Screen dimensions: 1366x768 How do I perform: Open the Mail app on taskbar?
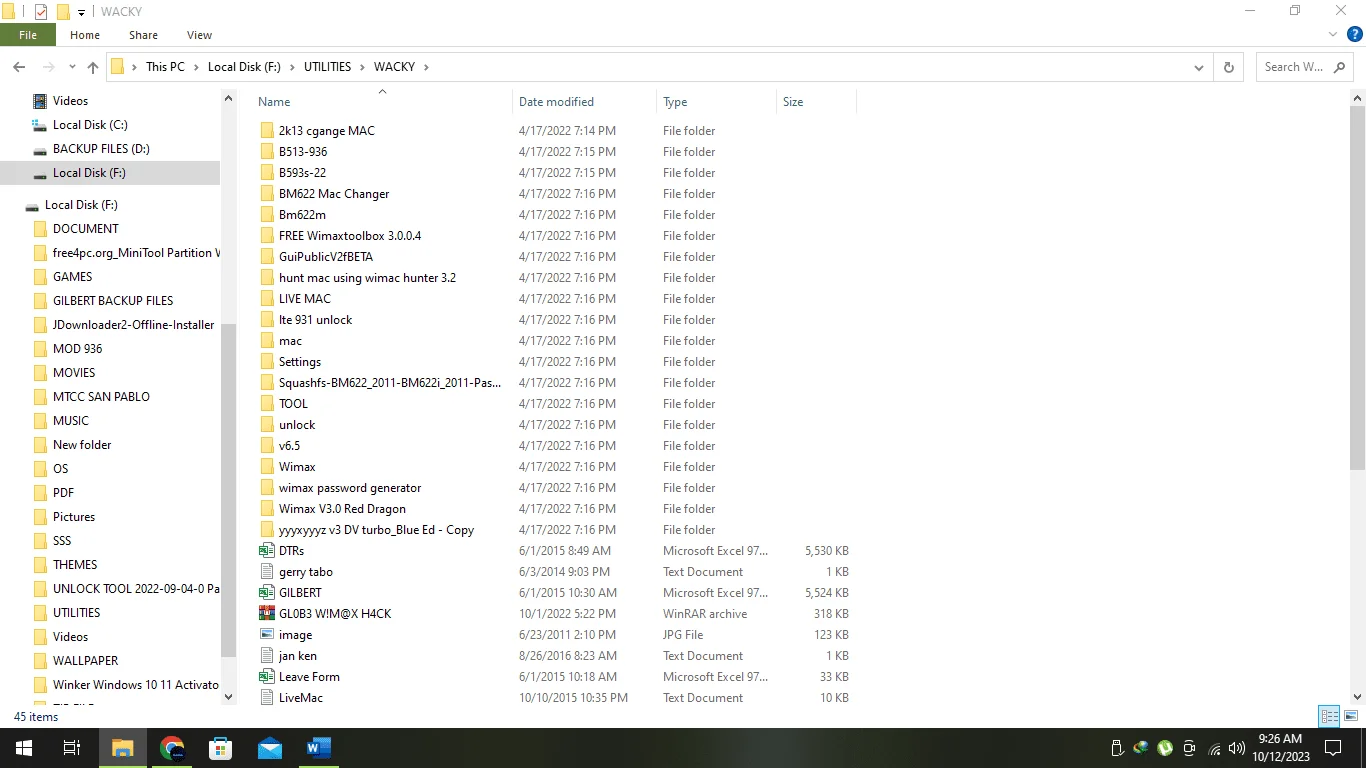point(270,748)
